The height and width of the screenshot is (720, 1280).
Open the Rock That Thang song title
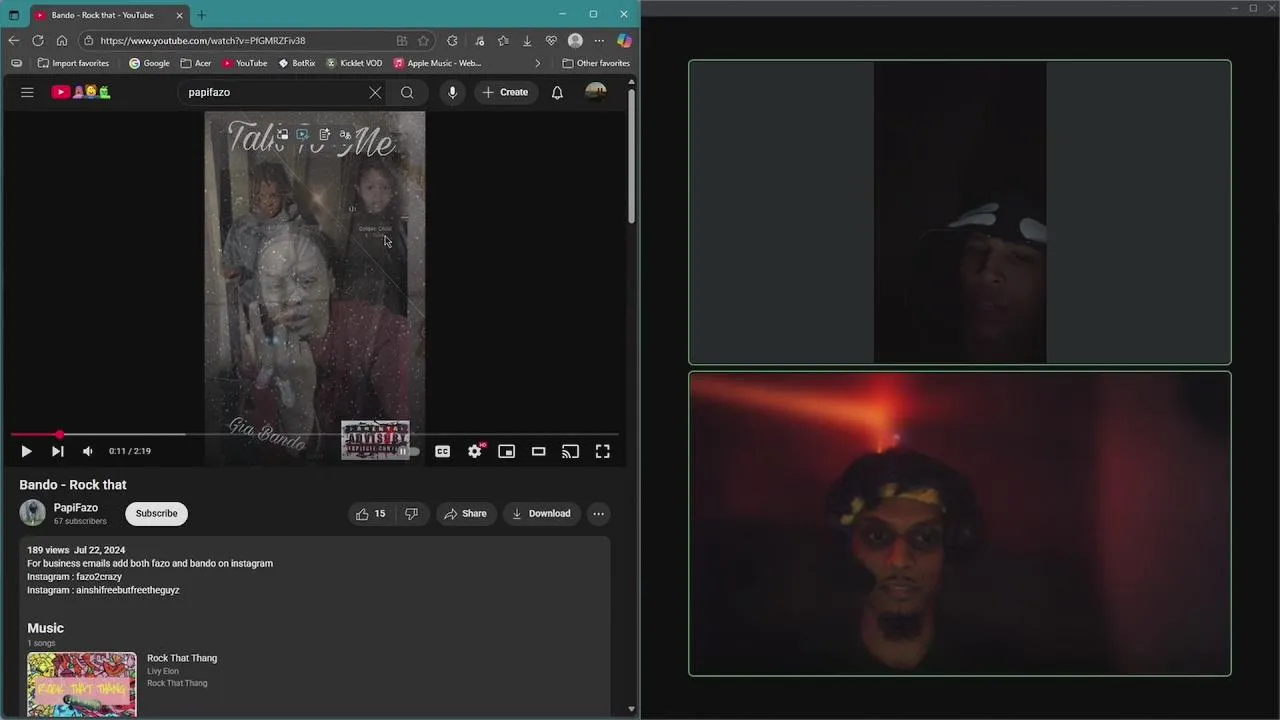(182, 658)
